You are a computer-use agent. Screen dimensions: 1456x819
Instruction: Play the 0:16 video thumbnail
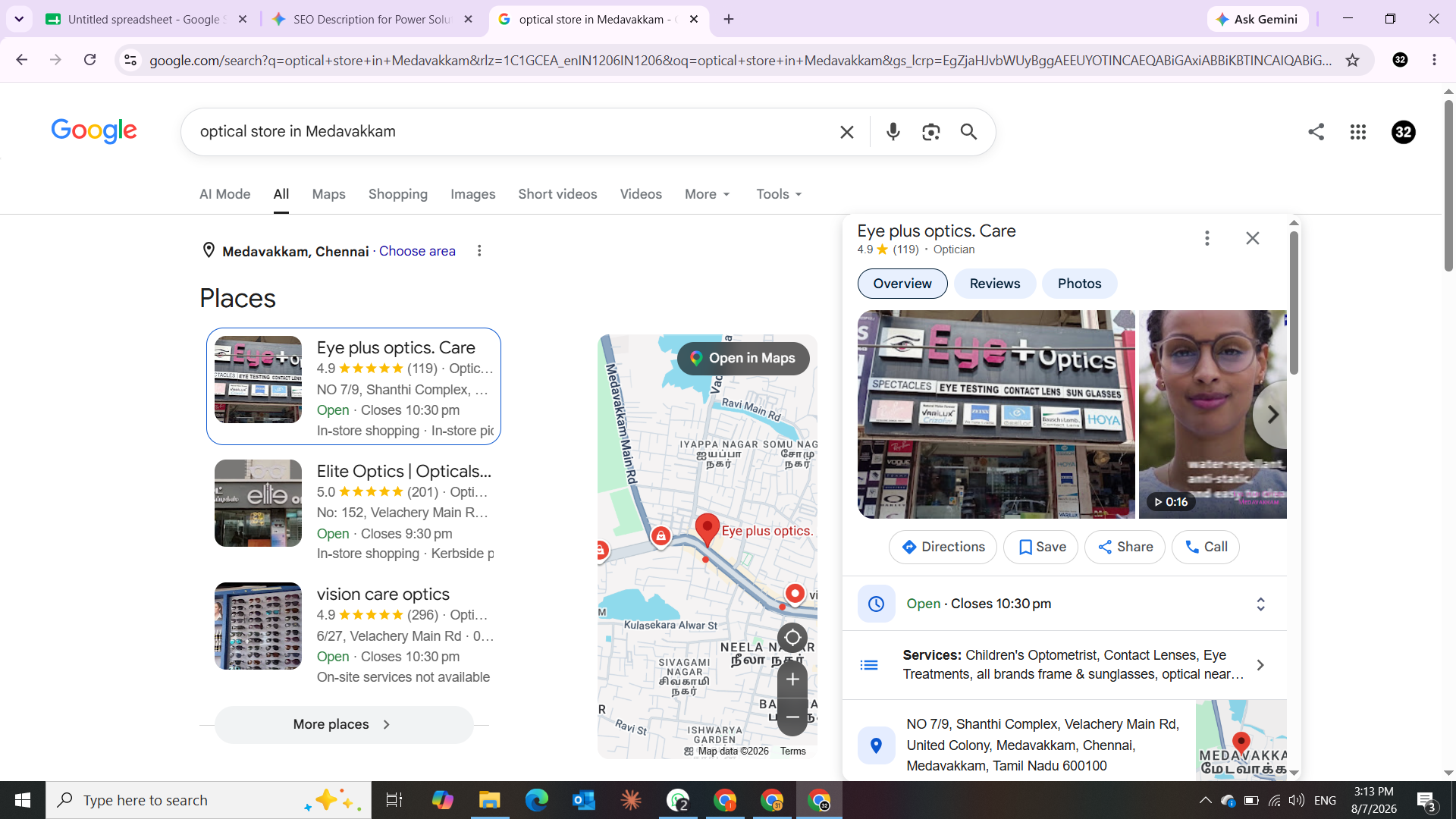tap(1212, 415)
